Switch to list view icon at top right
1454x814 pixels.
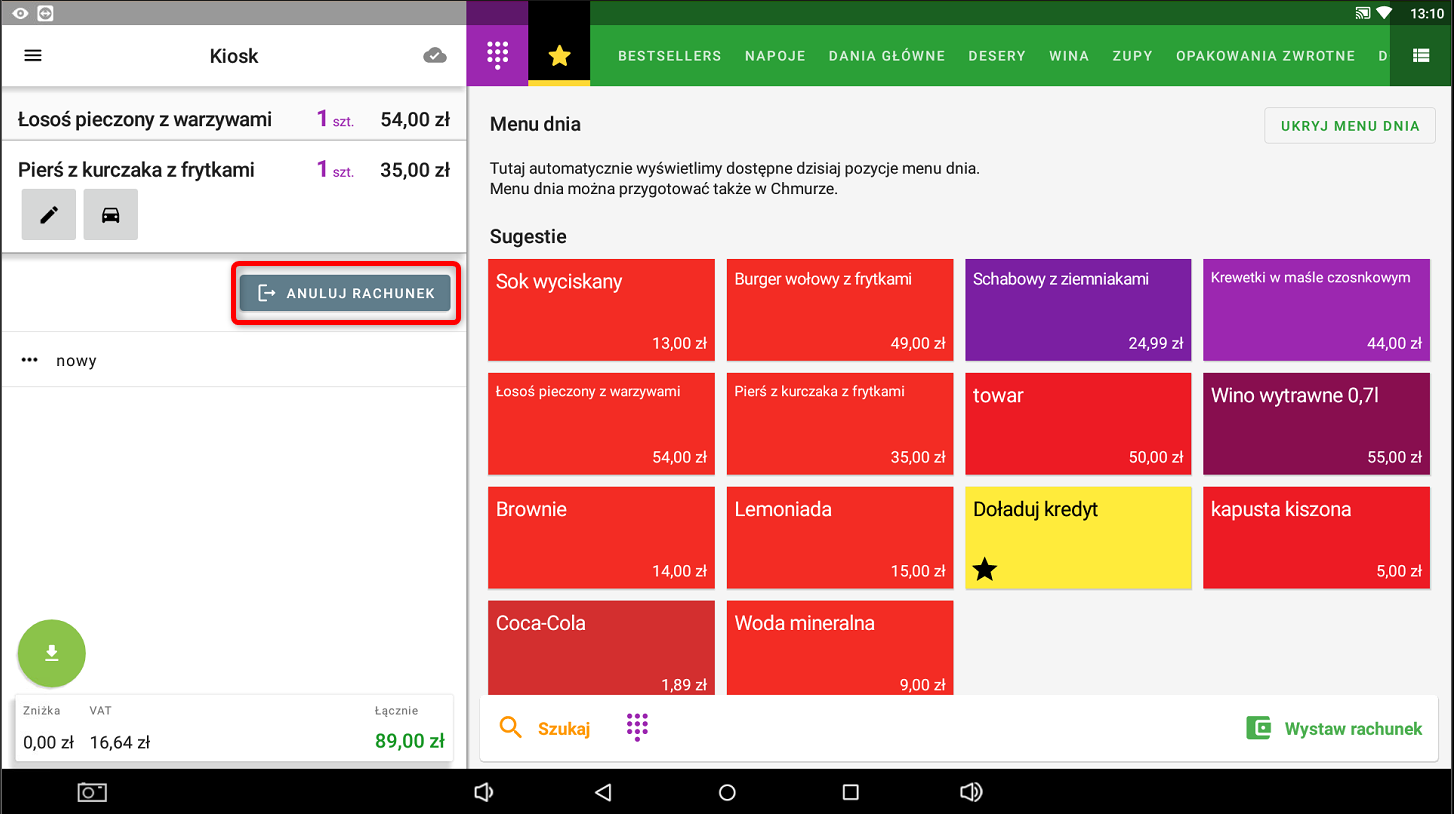pyautogui.click(x=1420, y=56)
